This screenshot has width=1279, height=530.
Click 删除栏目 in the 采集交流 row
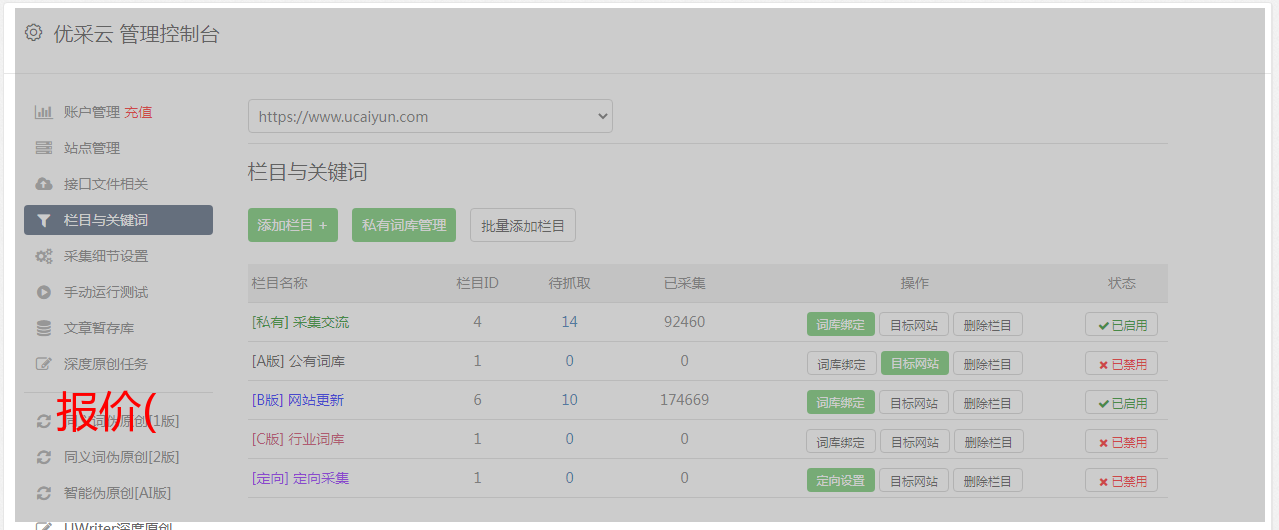(988, 324)
